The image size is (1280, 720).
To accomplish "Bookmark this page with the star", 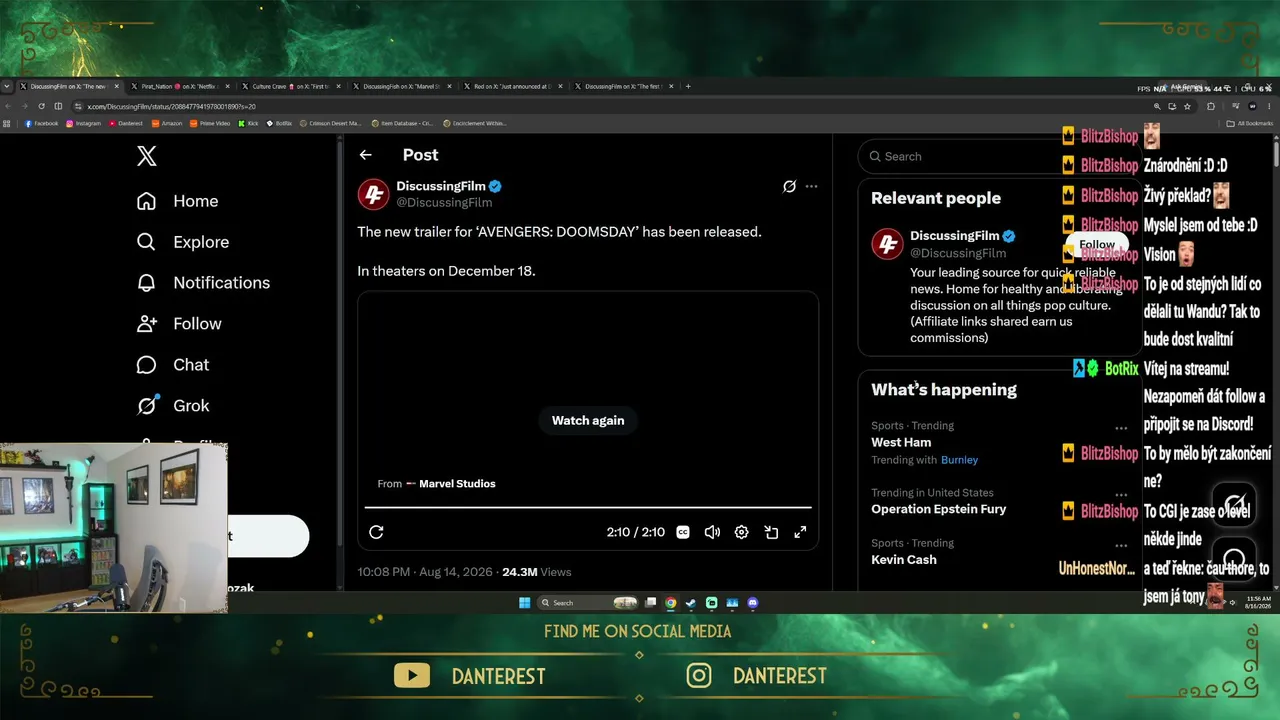I will (1187, 106).
